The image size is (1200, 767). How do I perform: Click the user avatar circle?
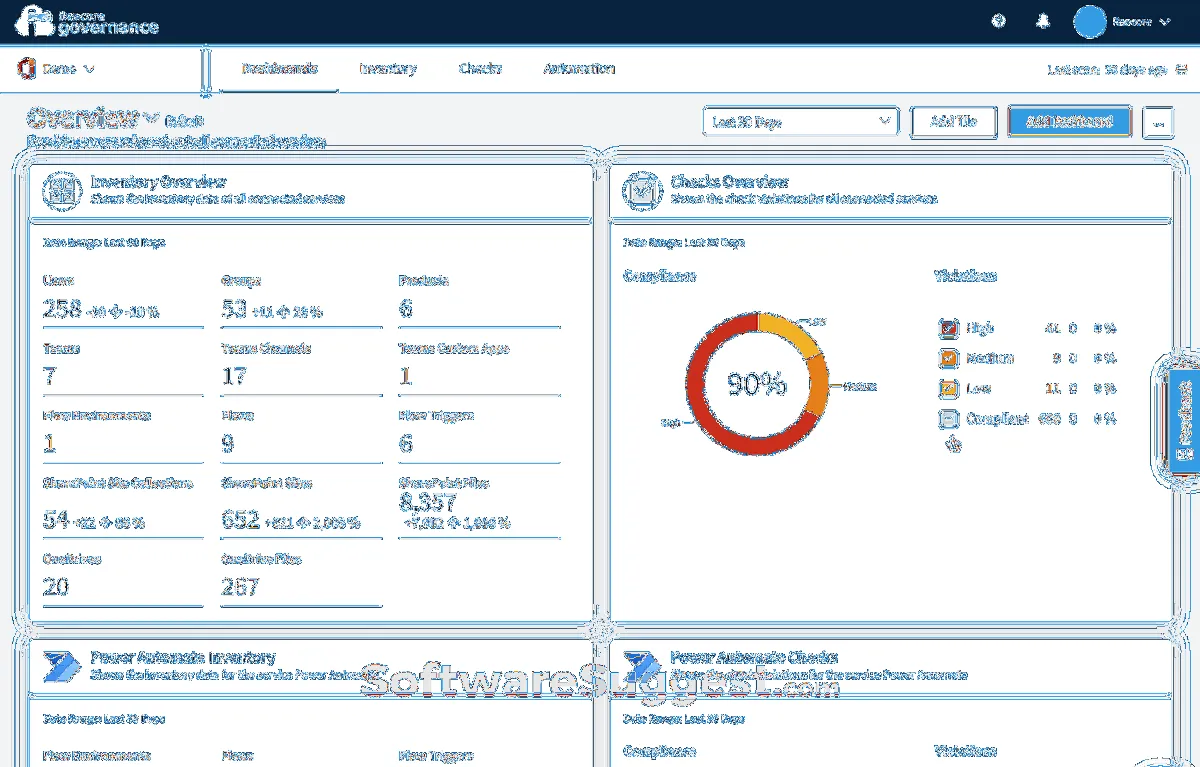1089,22
